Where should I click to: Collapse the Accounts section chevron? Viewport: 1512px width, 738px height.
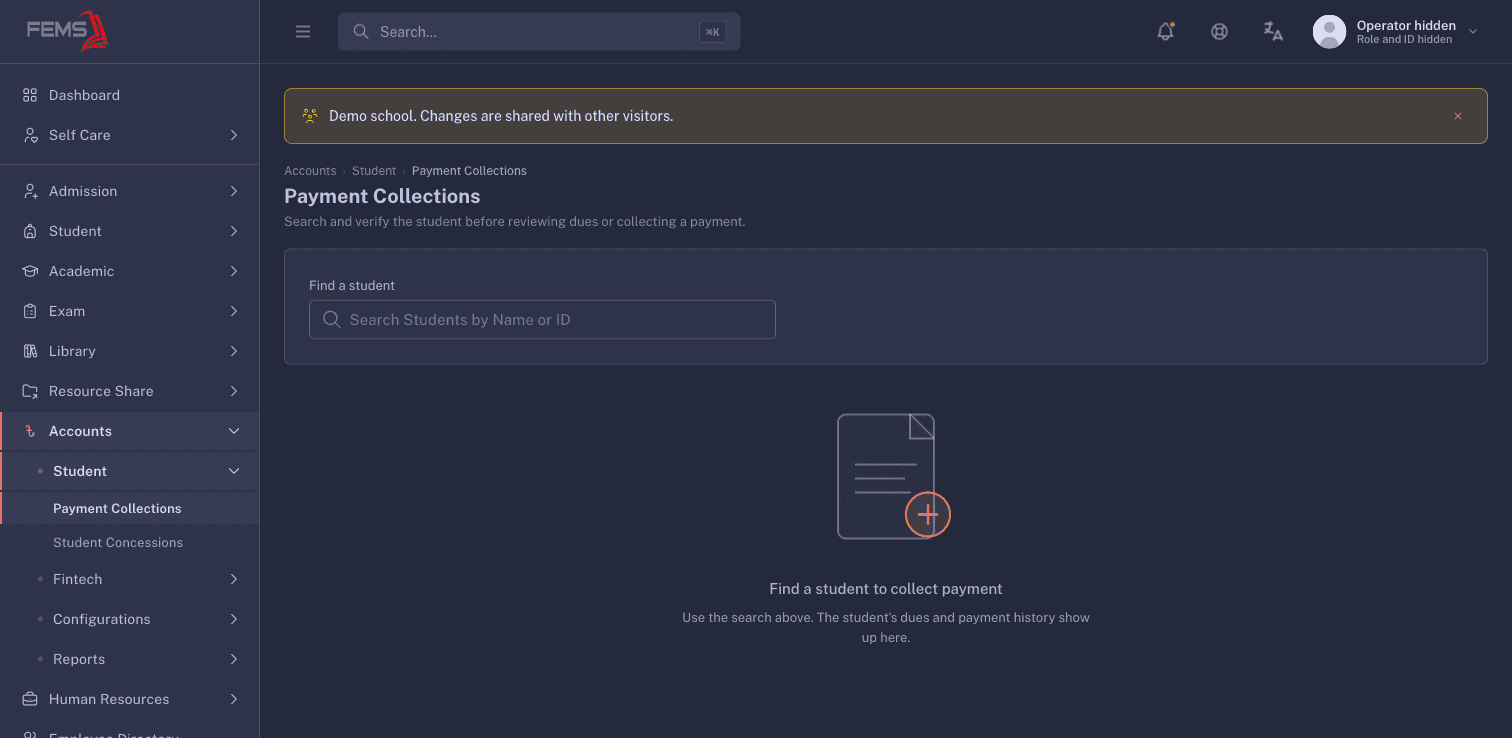pyautogui.click(x=234, y=431)
